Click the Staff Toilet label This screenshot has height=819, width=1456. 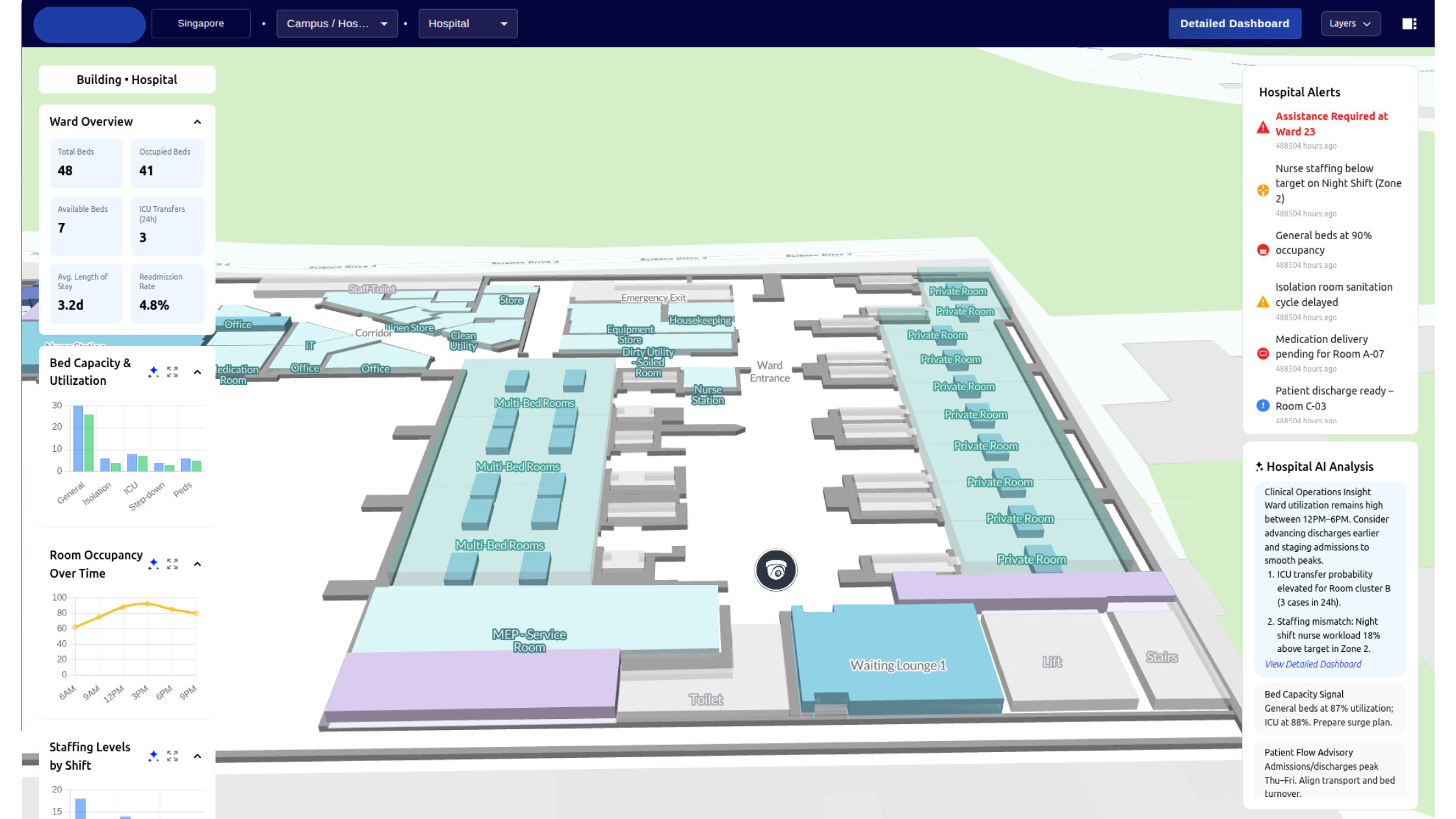[372, 289]
